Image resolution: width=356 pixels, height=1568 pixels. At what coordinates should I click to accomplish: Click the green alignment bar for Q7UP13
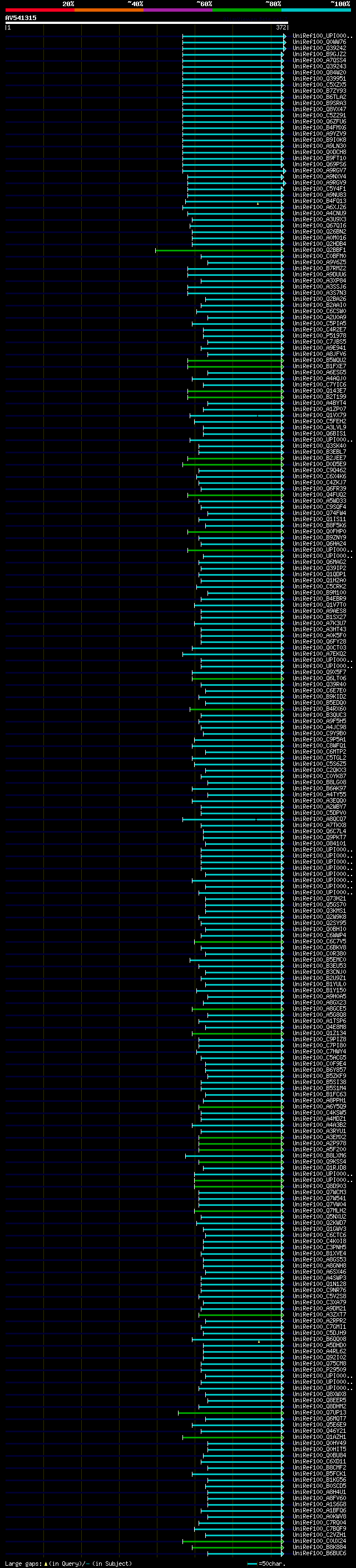pos(231,1413)
